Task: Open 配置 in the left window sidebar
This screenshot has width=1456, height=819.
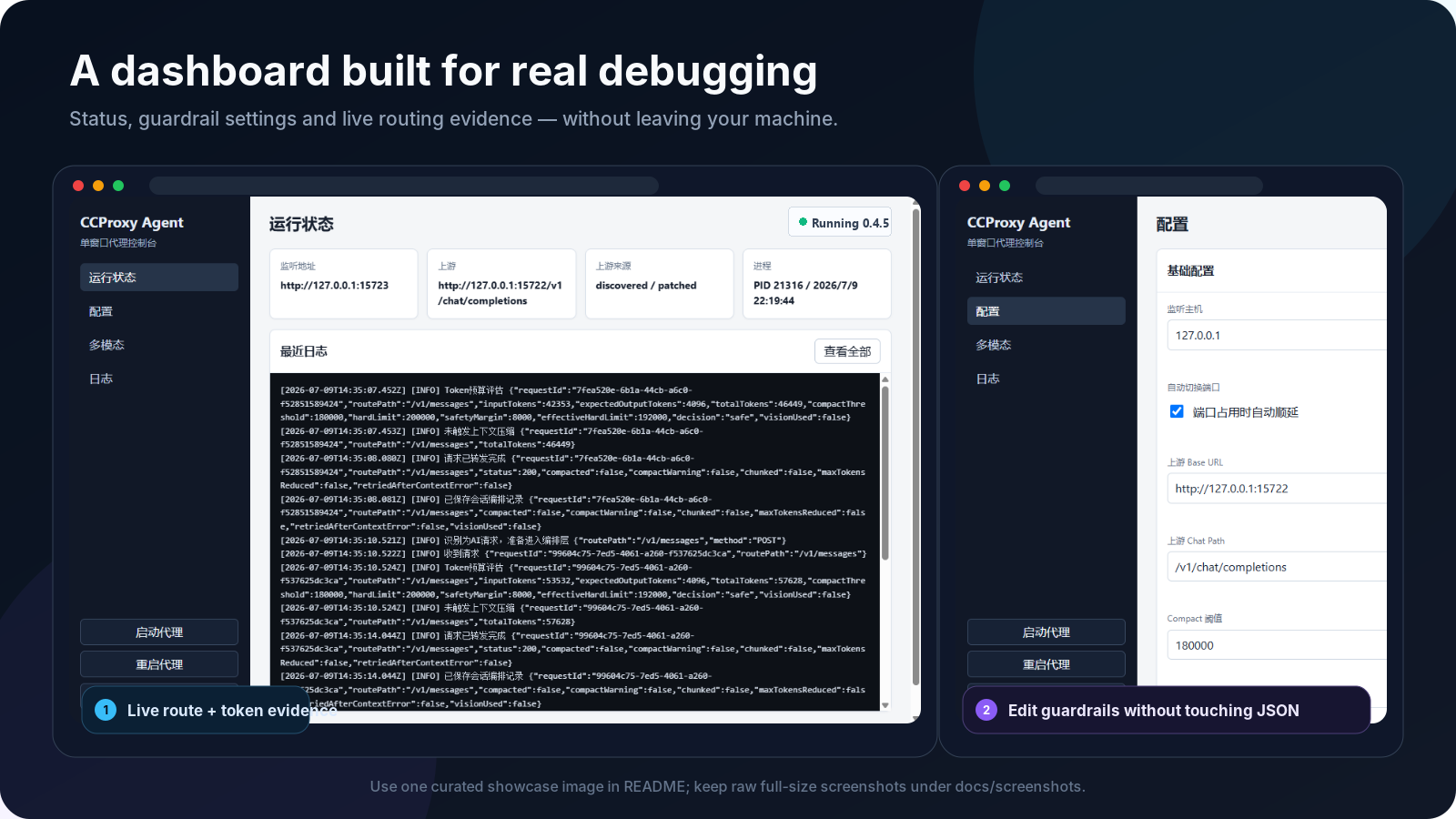Action: [159, 311]
